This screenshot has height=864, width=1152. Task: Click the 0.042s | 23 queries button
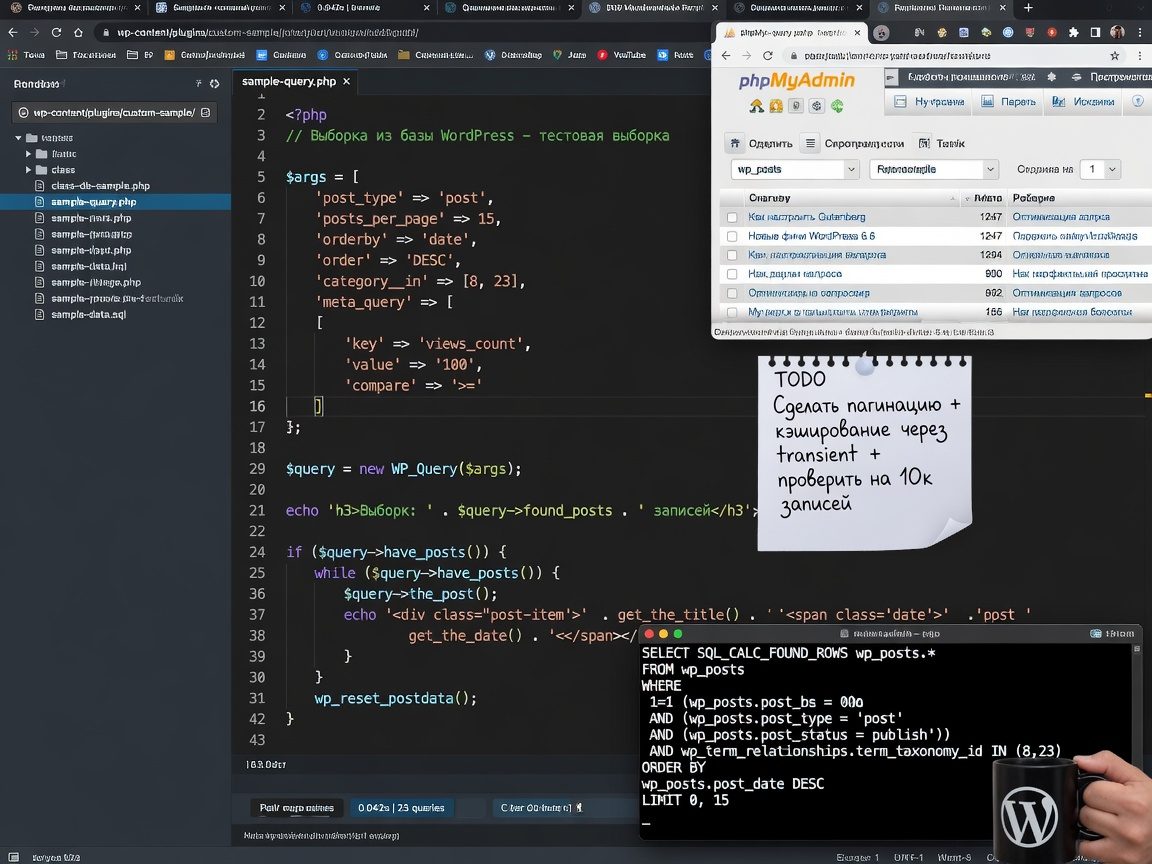(401, 807)
